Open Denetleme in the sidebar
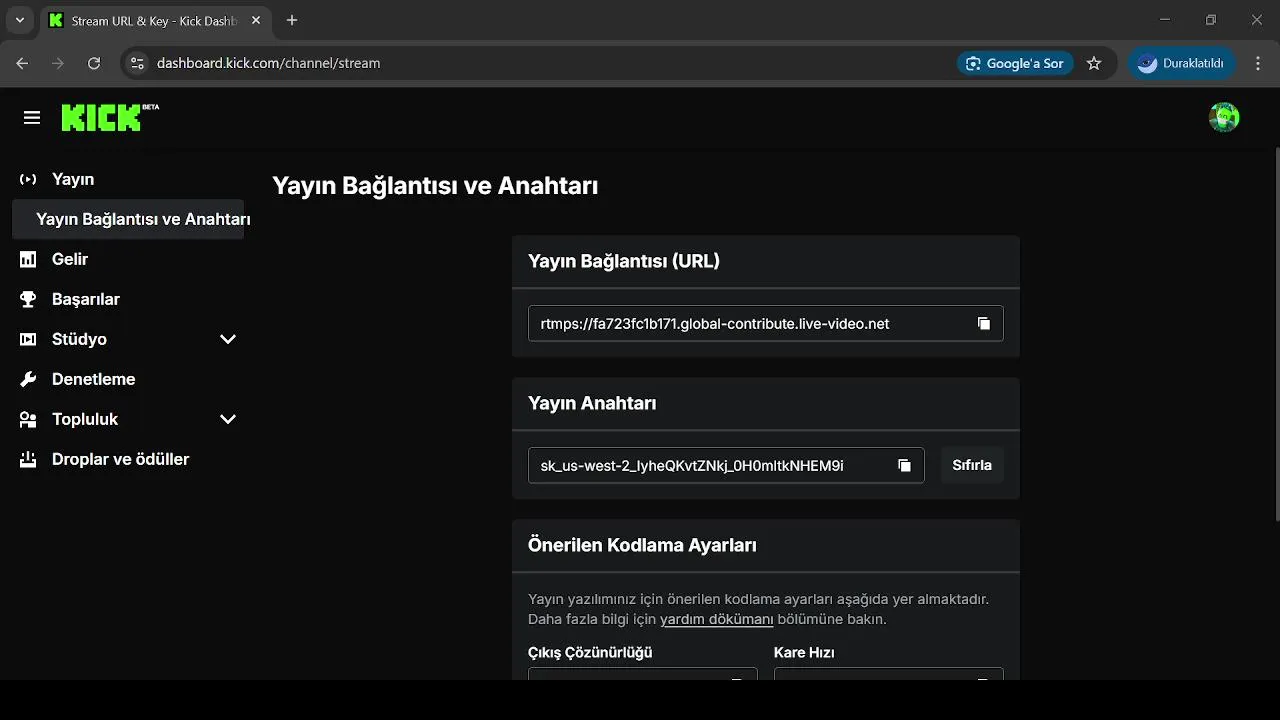 tap(93, 379)
